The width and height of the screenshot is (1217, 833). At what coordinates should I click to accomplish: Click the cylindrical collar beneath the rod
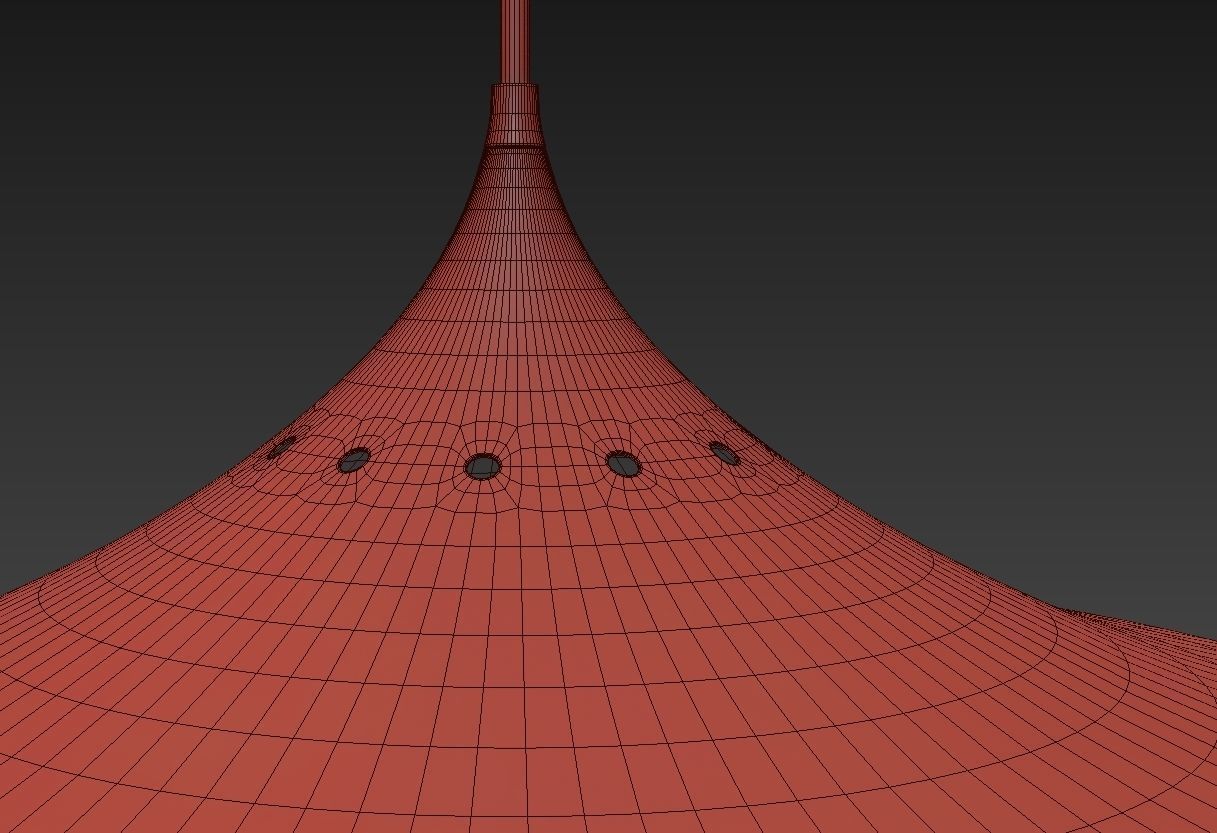(515, 115)
